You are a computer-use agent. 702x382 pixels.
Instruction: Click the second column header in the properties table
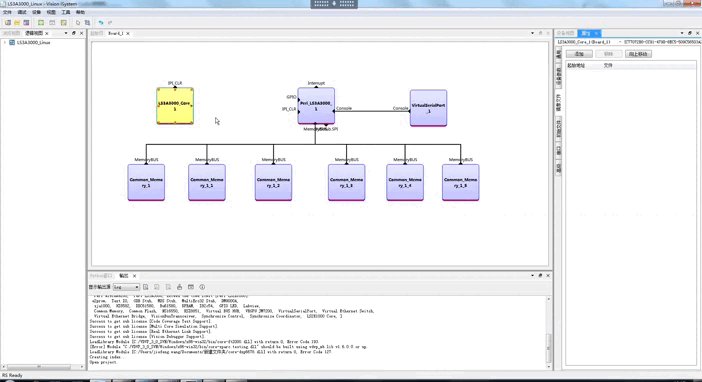click(x=608, y=66)
